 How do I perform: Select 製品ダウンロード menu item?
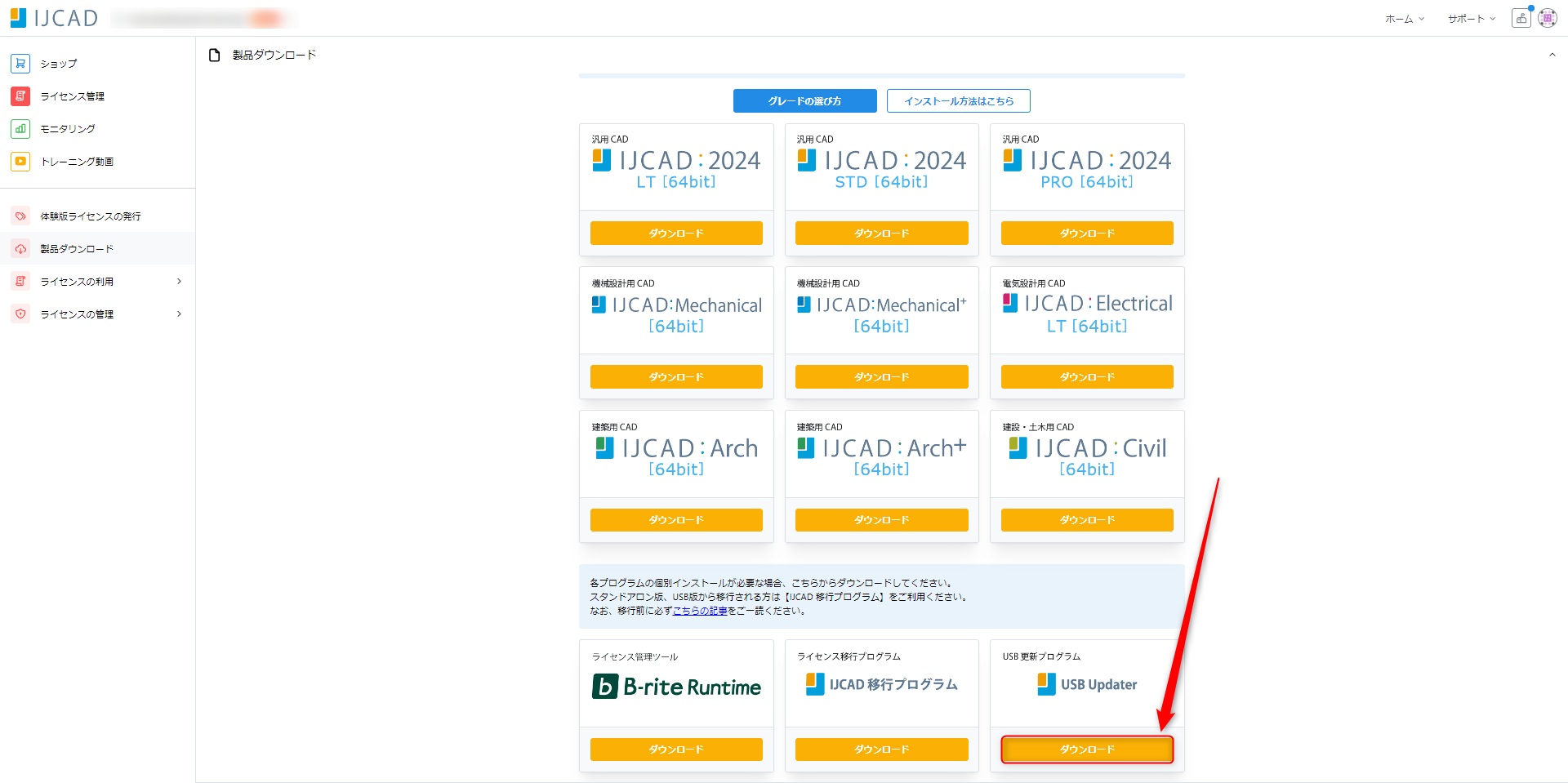click(98, 249)
